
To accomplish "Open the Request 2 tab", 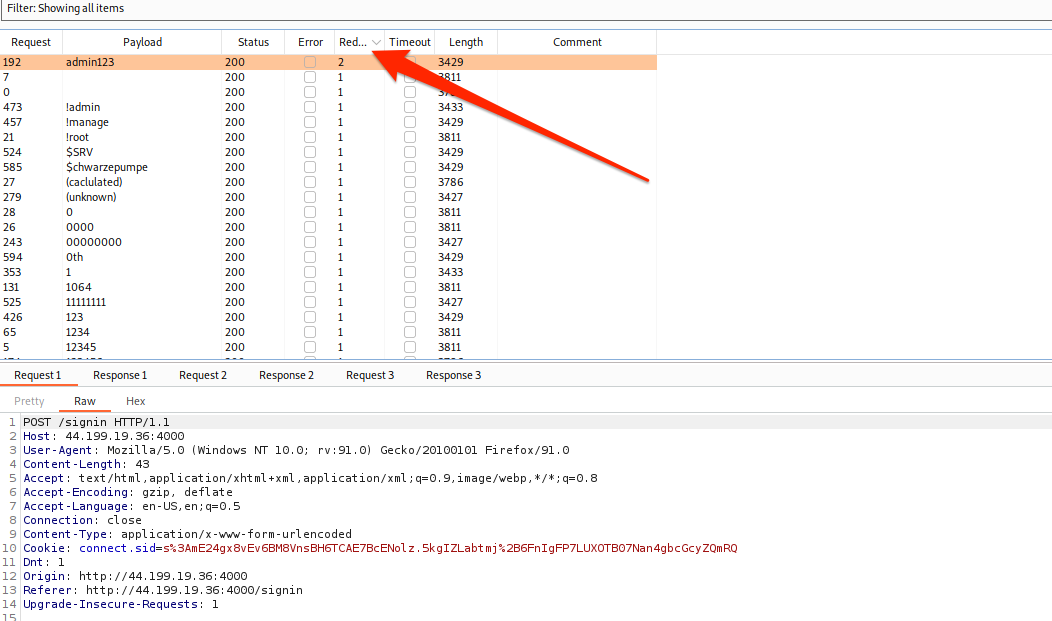I will coord(203,375).
